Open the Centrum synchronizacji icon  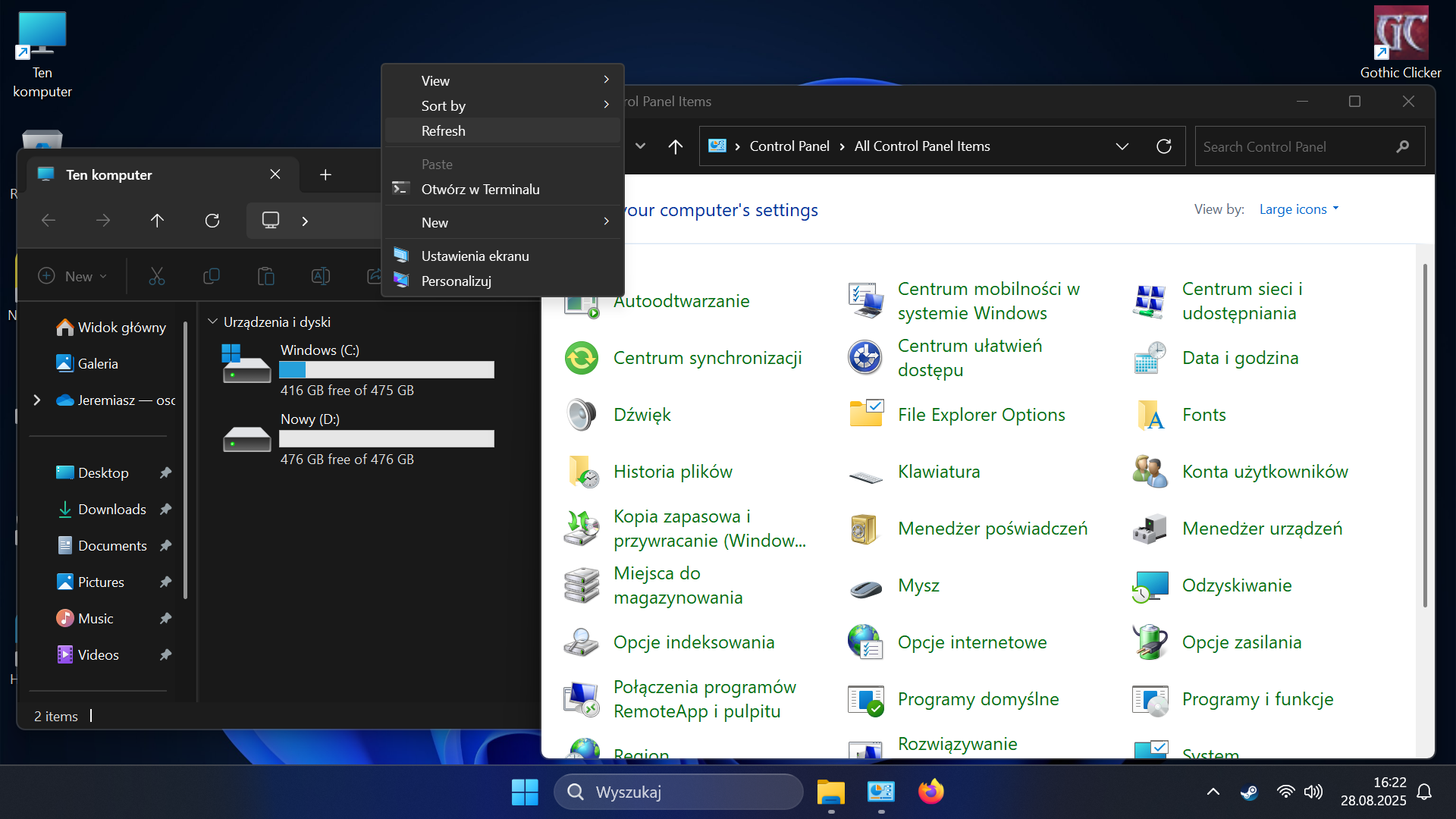click(582, 358)
